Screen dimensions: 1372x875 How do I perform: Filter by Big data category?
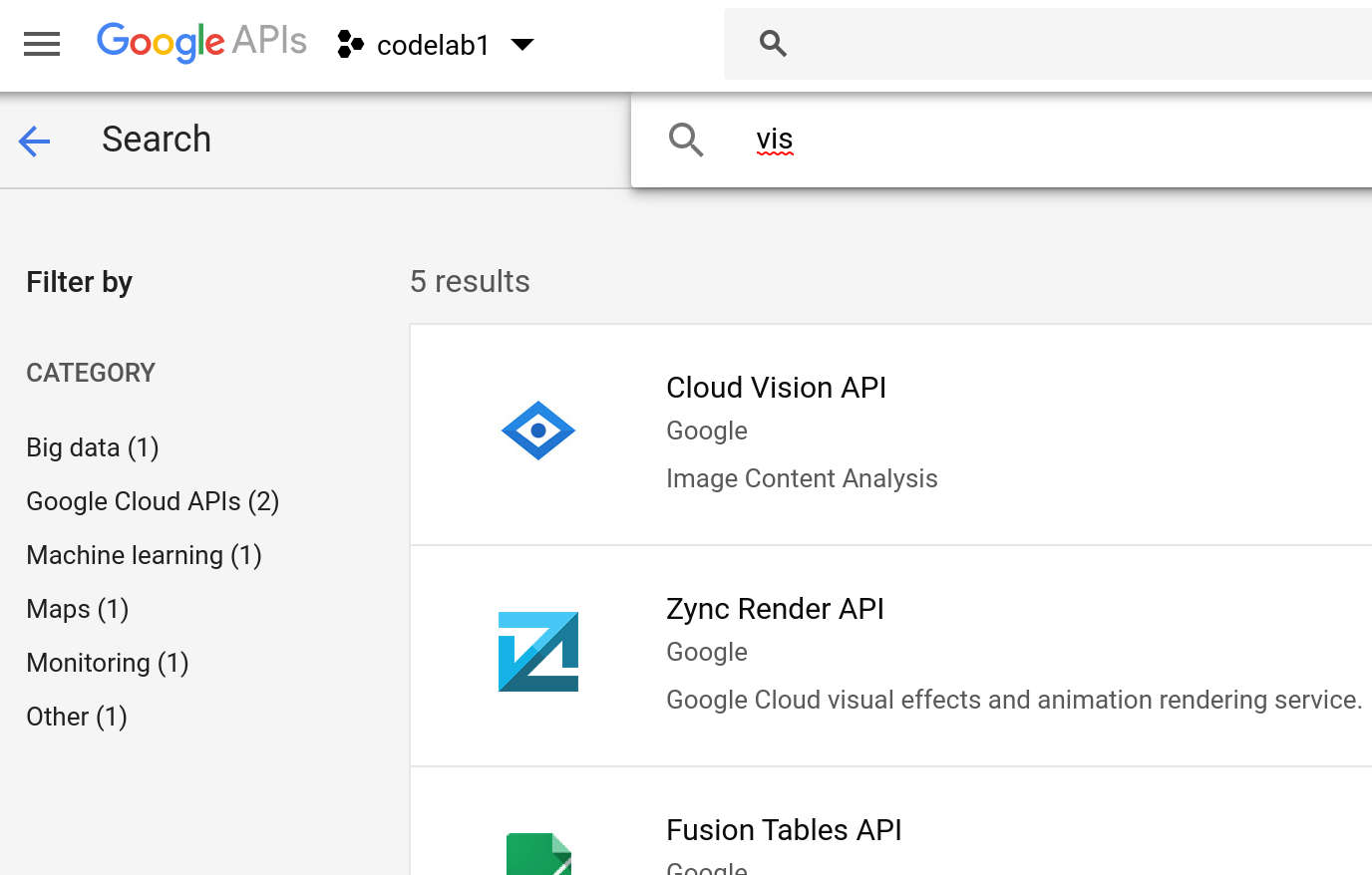coord(93,447)
